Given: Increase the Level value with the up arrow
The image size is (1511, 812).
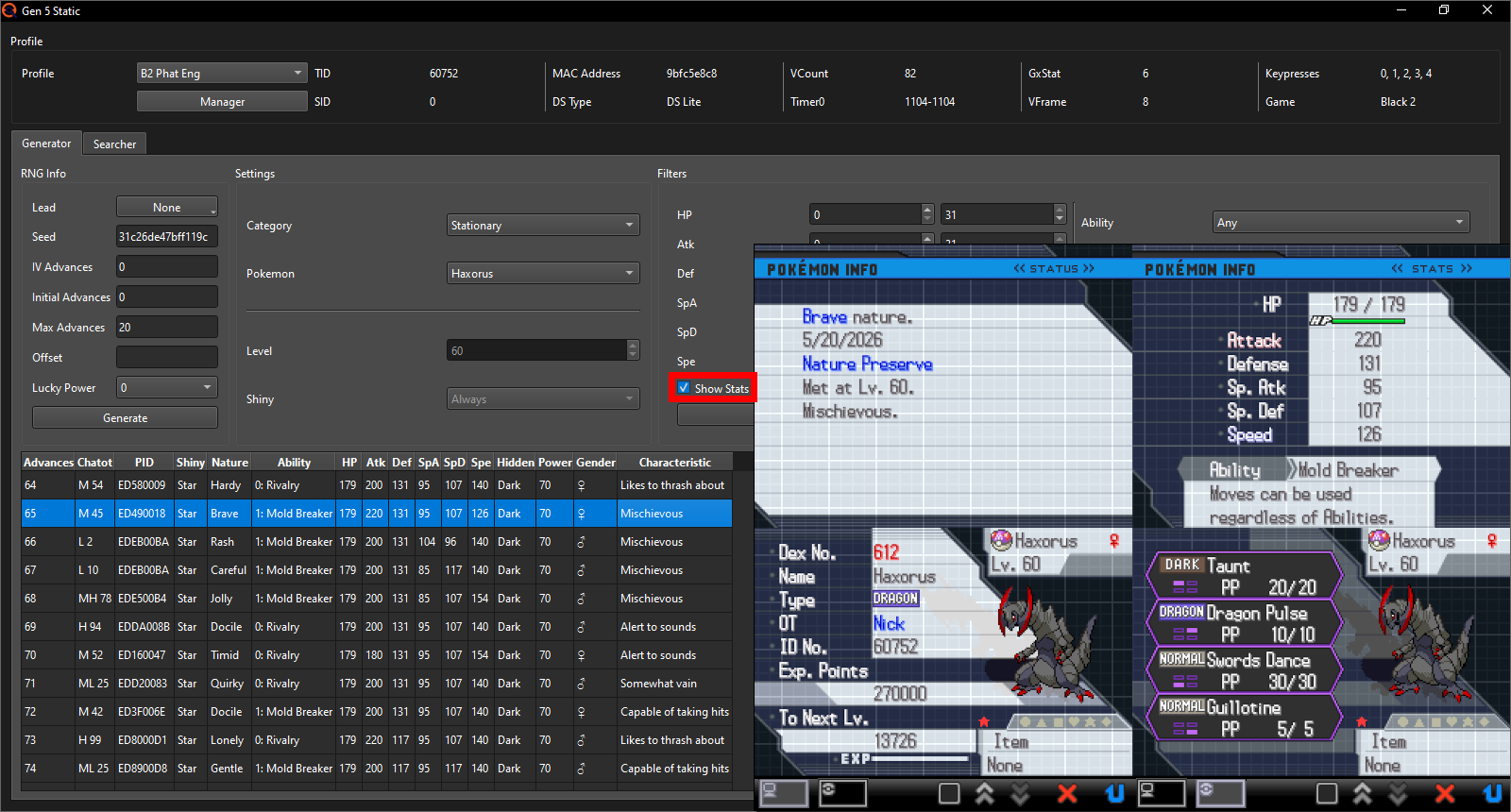Looking at the screenshot, I should (633, 346).
